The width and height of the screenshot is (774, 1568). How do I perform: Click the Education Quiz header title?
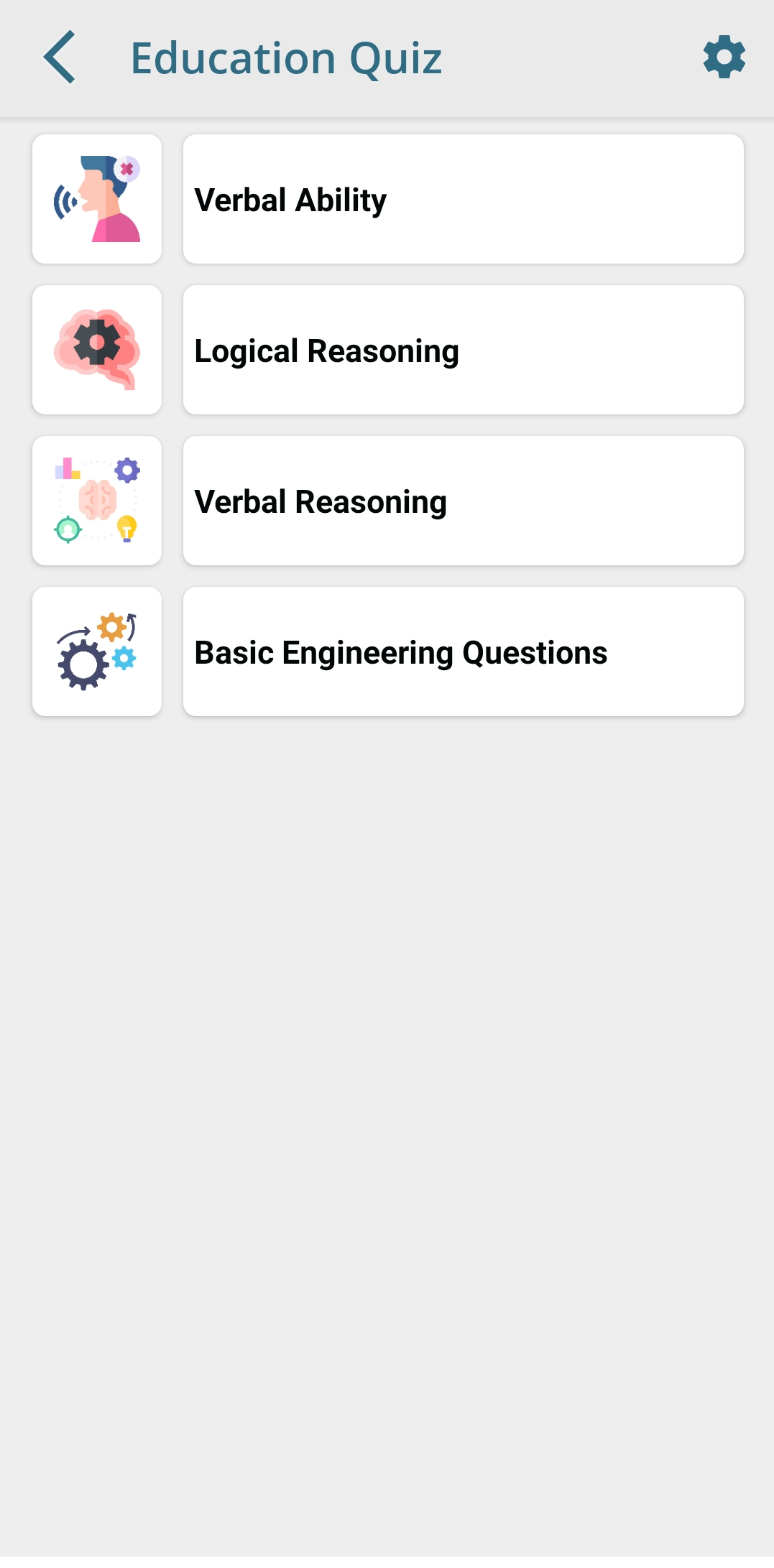point(286,58)
